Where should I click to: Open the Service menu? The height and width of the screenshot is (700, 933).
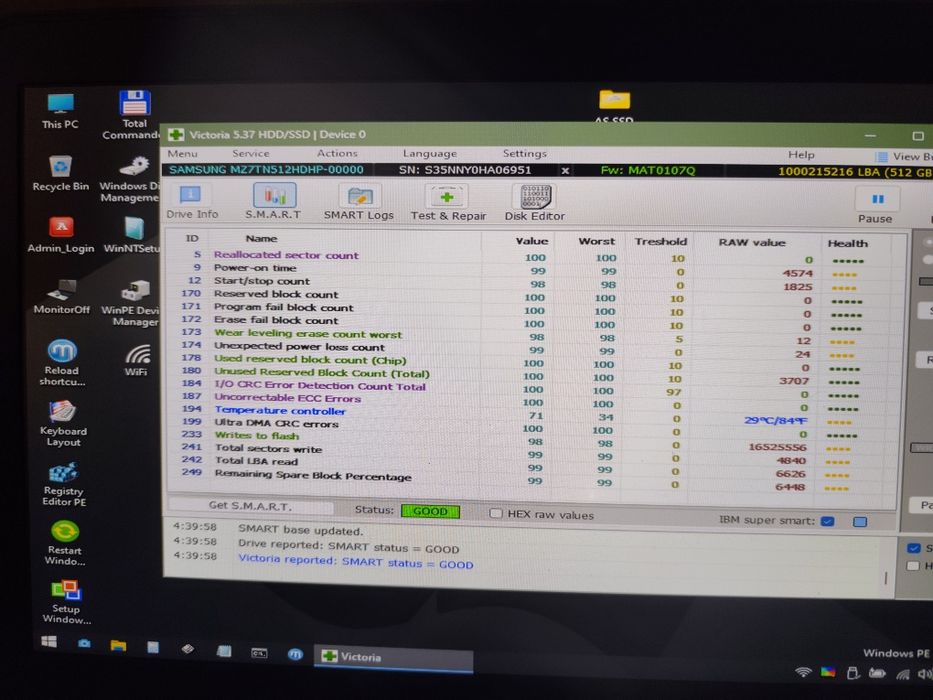click(x=251, y=154)
